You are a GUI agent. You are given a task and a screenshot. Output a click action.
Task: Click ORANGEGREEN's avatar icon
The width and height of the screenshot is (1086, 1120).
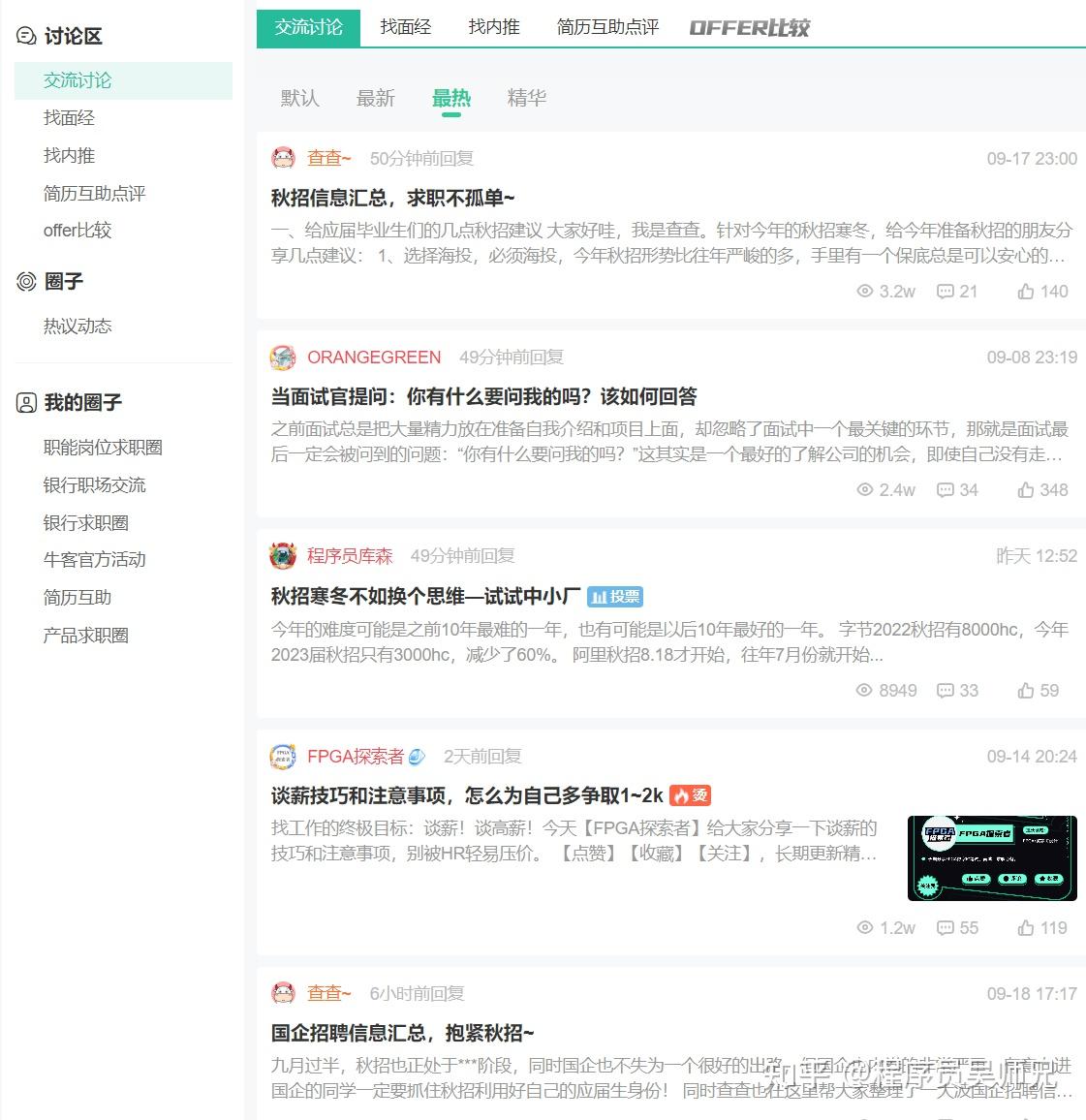click(x=283, y=358)
